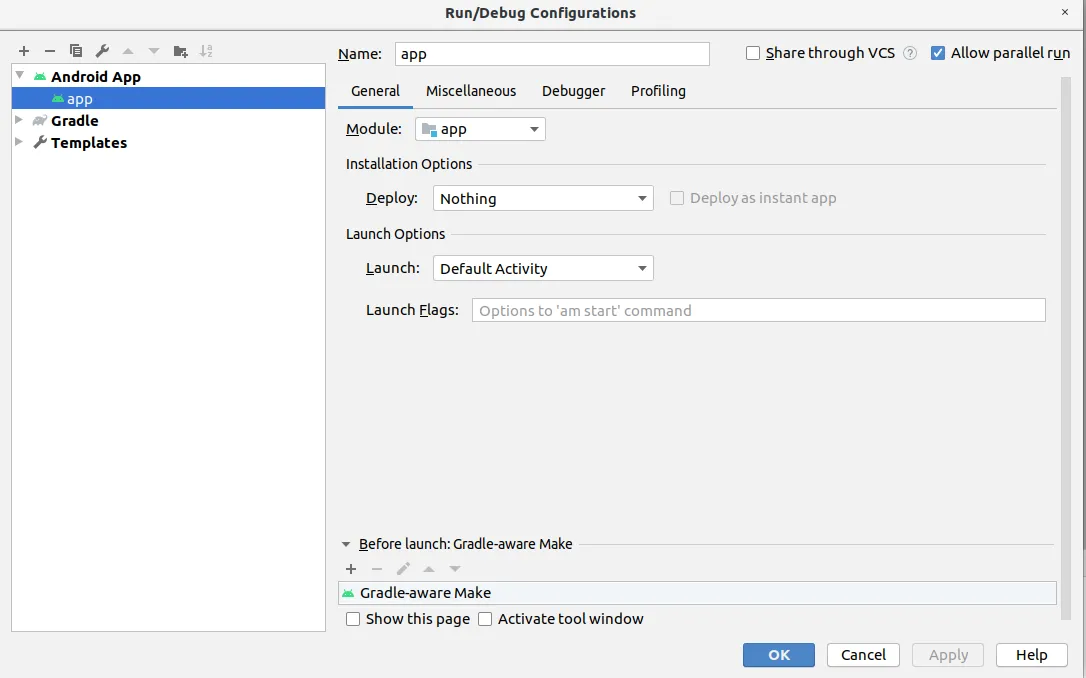The width and height of the screenshot is (1086, 678).
Task: Open the Profiling tab
Action: pos(658,91)
